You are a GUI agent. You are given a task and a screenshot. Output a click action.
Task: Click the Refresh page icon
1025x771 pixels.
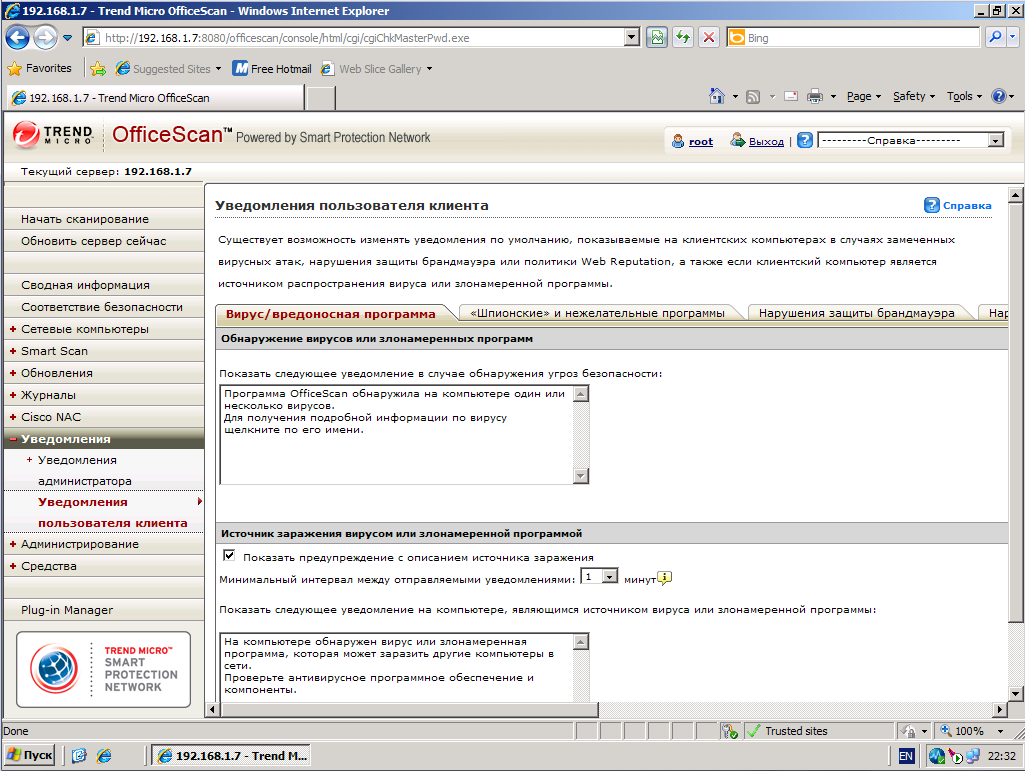click(x=682, y=38)
